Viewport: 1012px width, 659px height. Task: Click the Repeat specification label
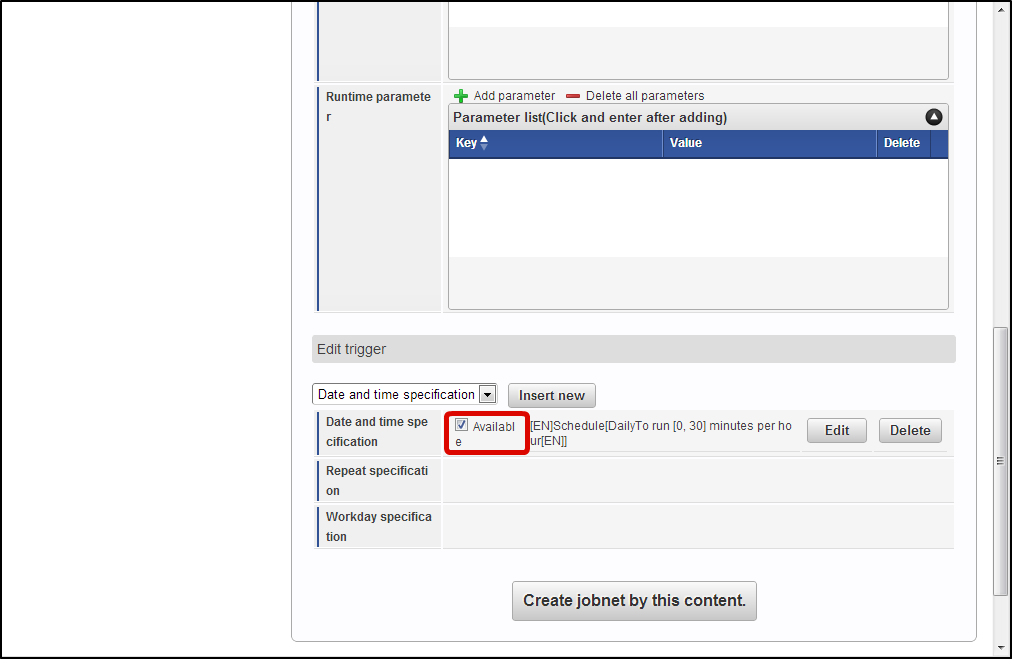pos(377,481)
